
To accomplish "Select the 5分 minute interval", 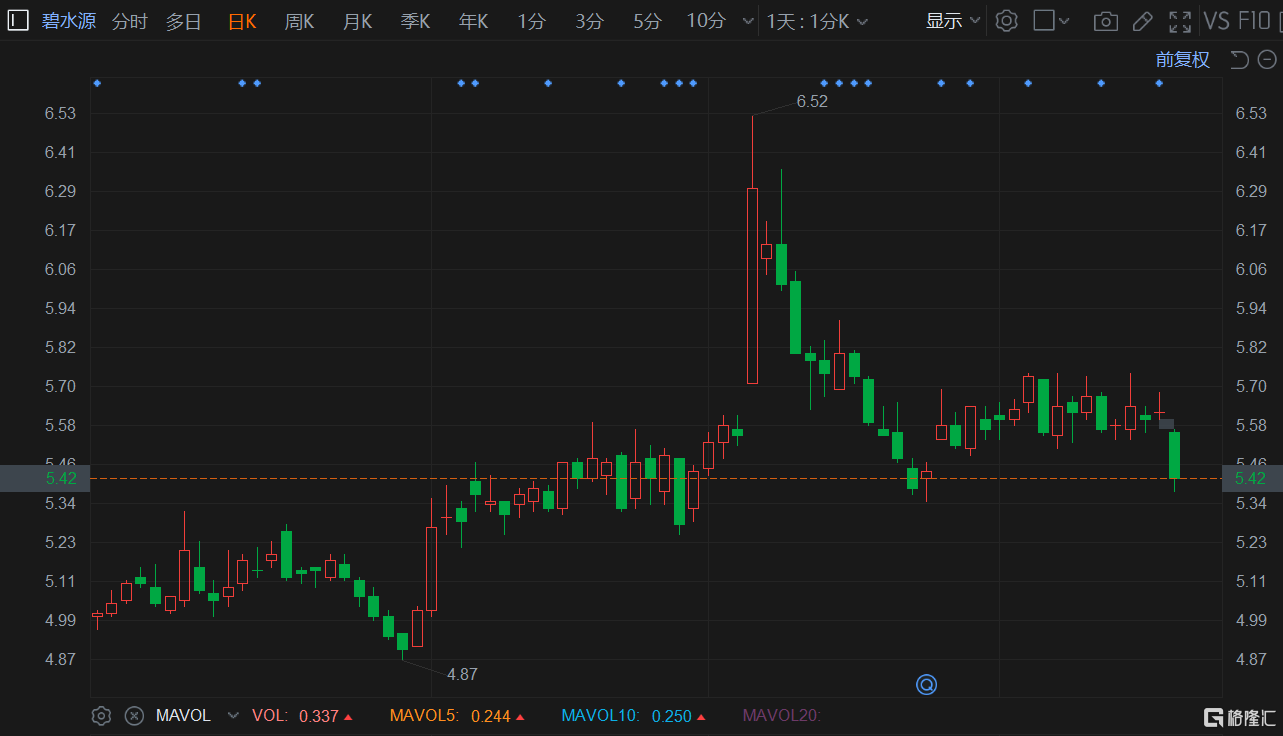I will (647, 21).
